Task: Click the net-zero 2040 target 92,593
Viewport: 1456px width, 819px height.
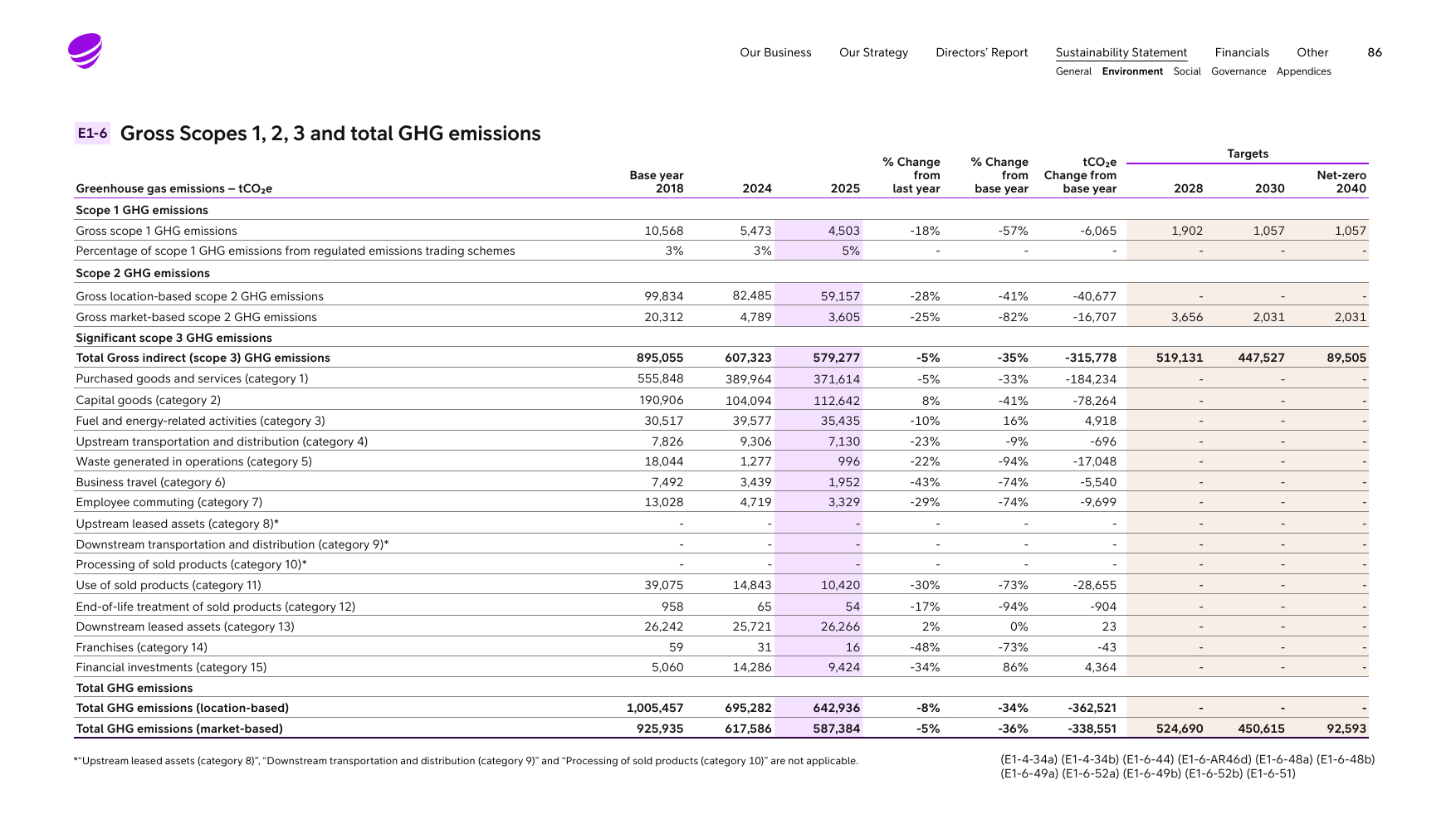Action: [x=1346, y=729]
